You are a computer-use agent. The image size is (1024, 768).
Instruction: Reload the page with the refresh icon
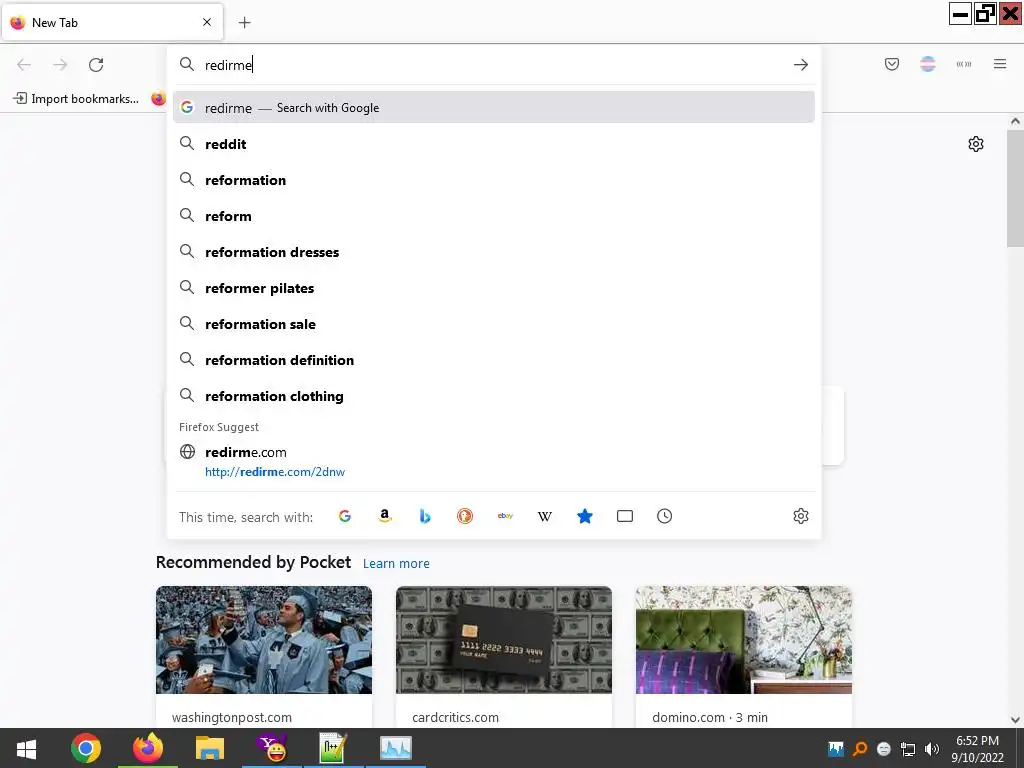(96, 65)
